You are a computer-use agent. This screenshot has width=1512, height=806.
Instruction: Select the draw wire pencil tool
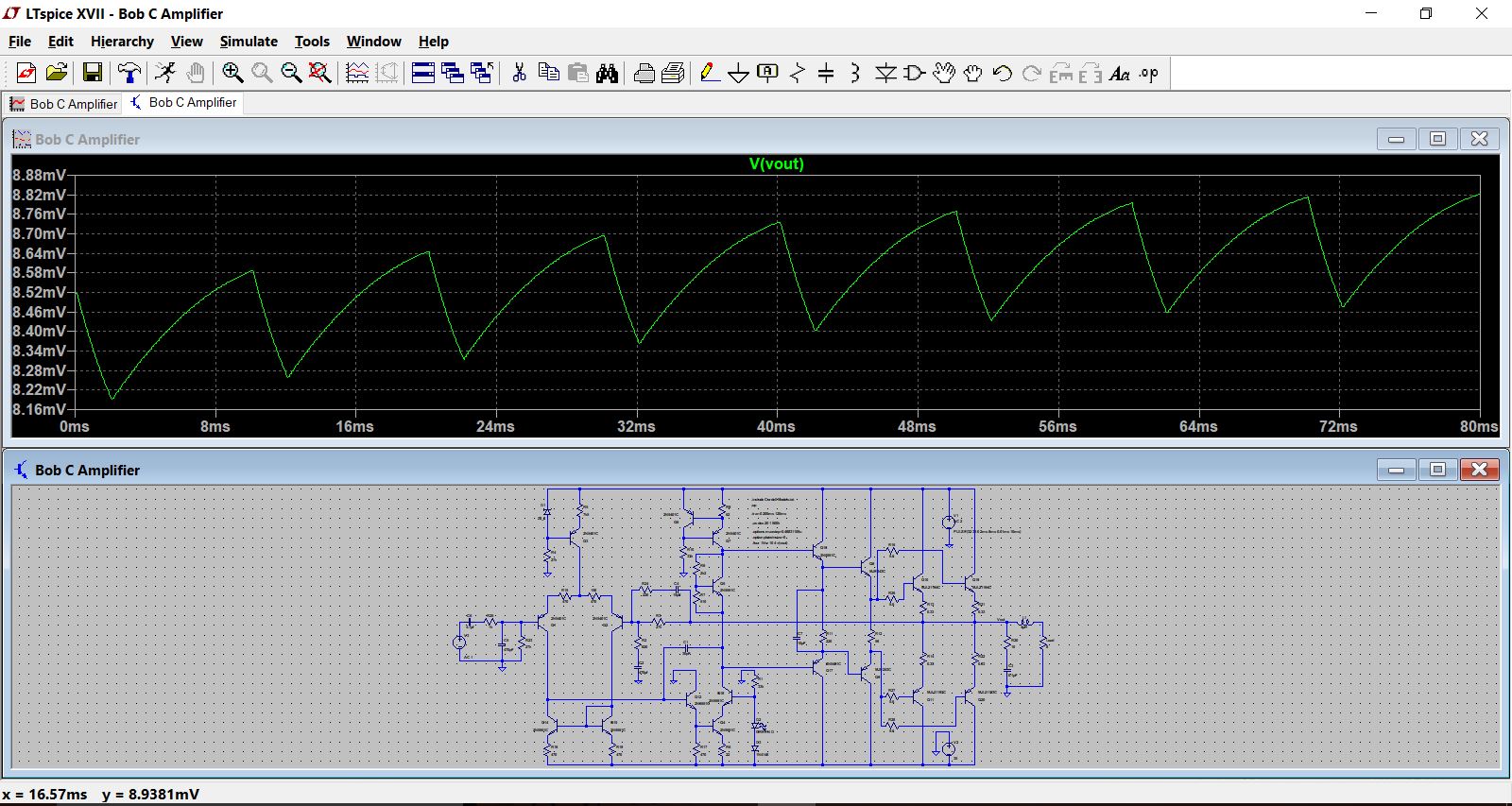pyautogui.click(x=710, y=73)
